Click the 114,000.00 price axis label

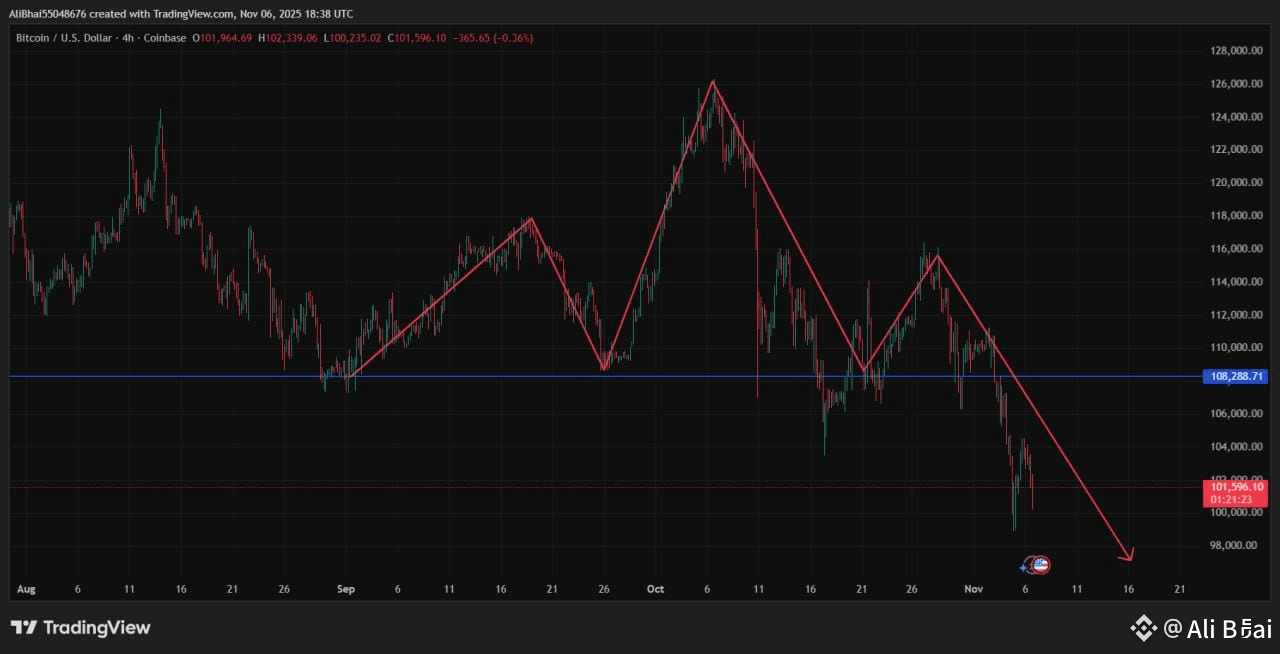pos(1236,282)
